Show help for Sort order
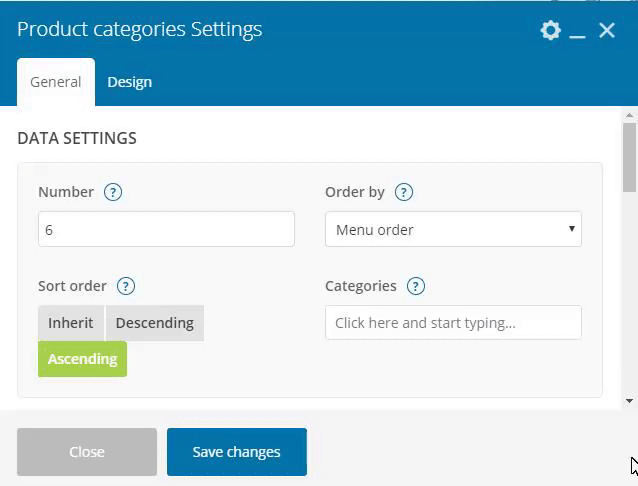Screen dimensions: 638x486 click(x=126, y=286)
